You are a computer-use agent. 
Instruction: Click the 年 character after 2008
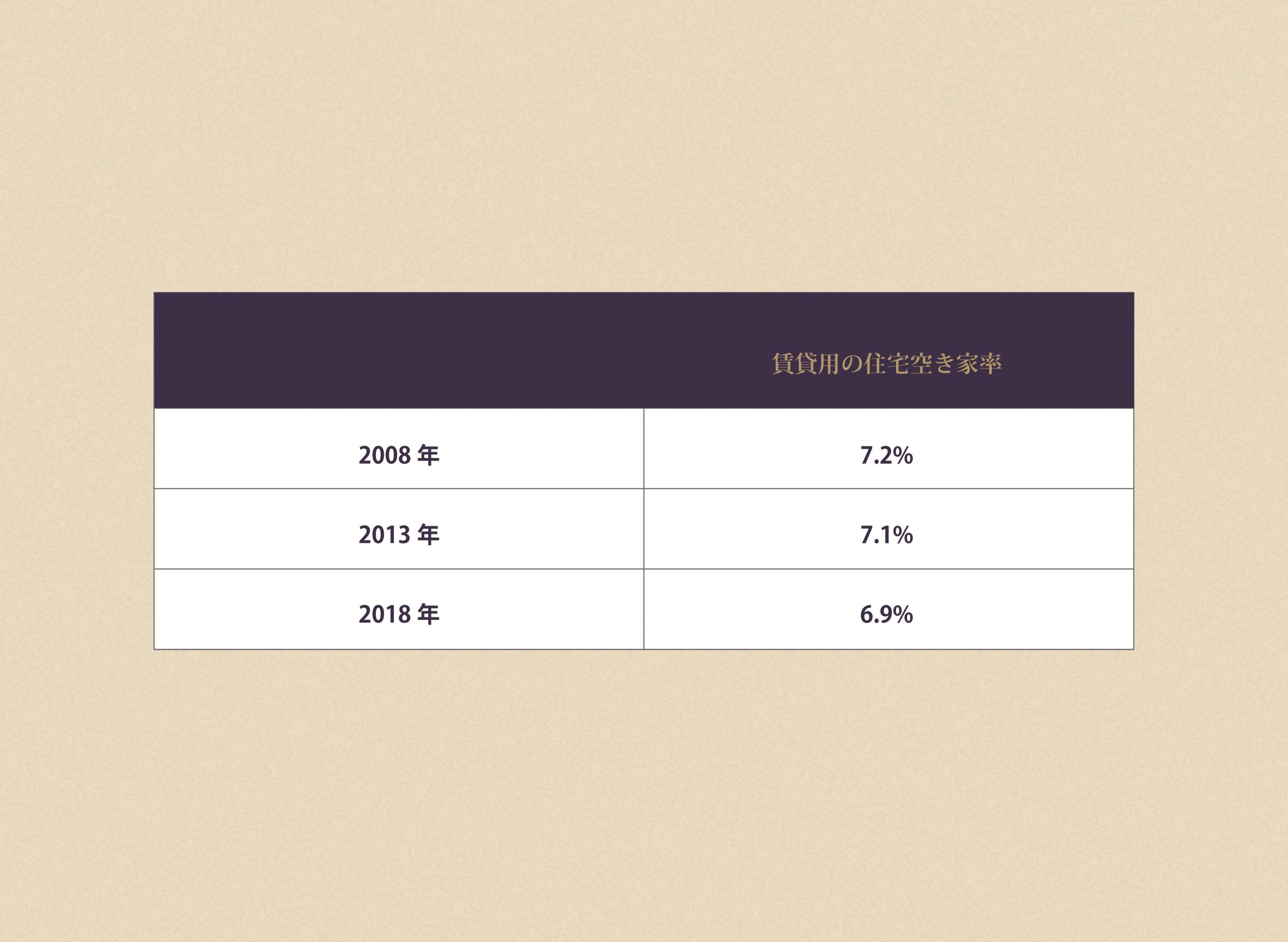tap(428, 455)
